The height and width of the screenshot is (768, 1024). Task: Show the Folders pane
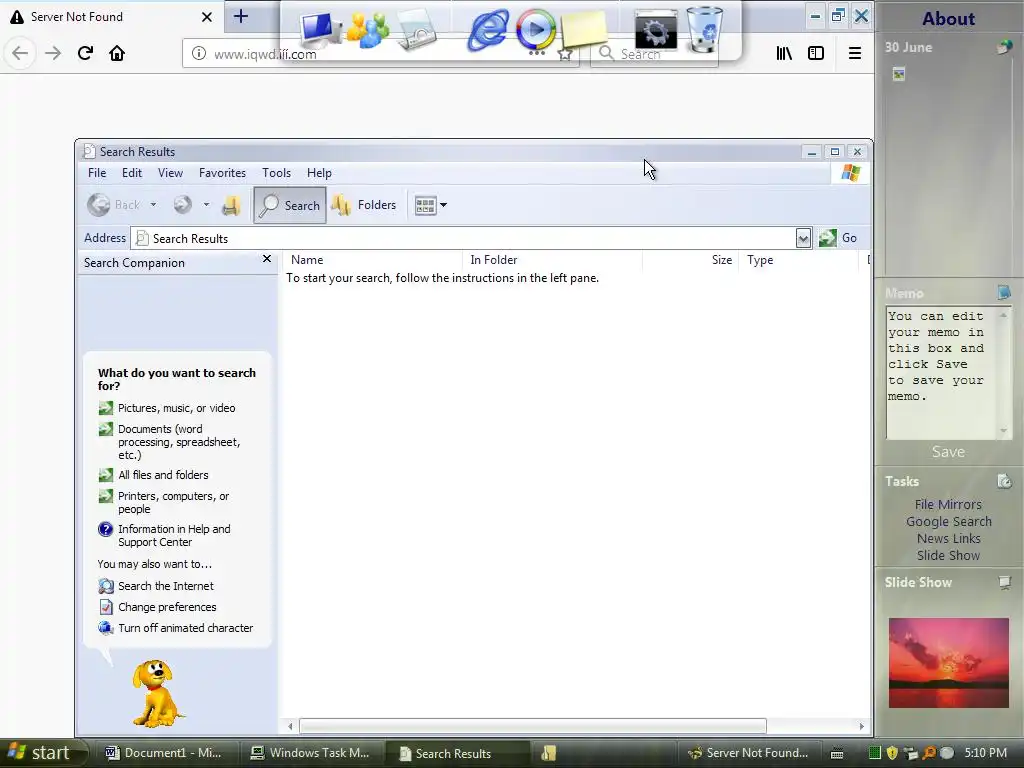coord(364,205)
